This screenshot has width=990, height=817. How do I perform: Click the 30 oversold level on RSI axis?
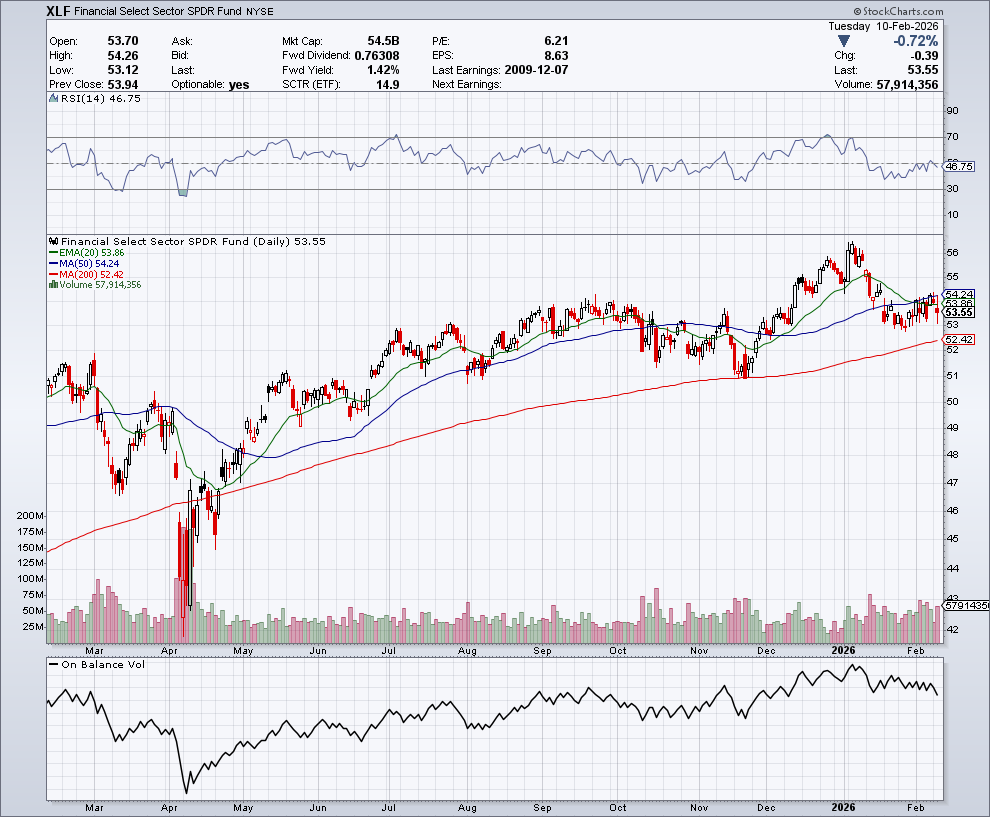pyautogui.click(x=952, y=189)
